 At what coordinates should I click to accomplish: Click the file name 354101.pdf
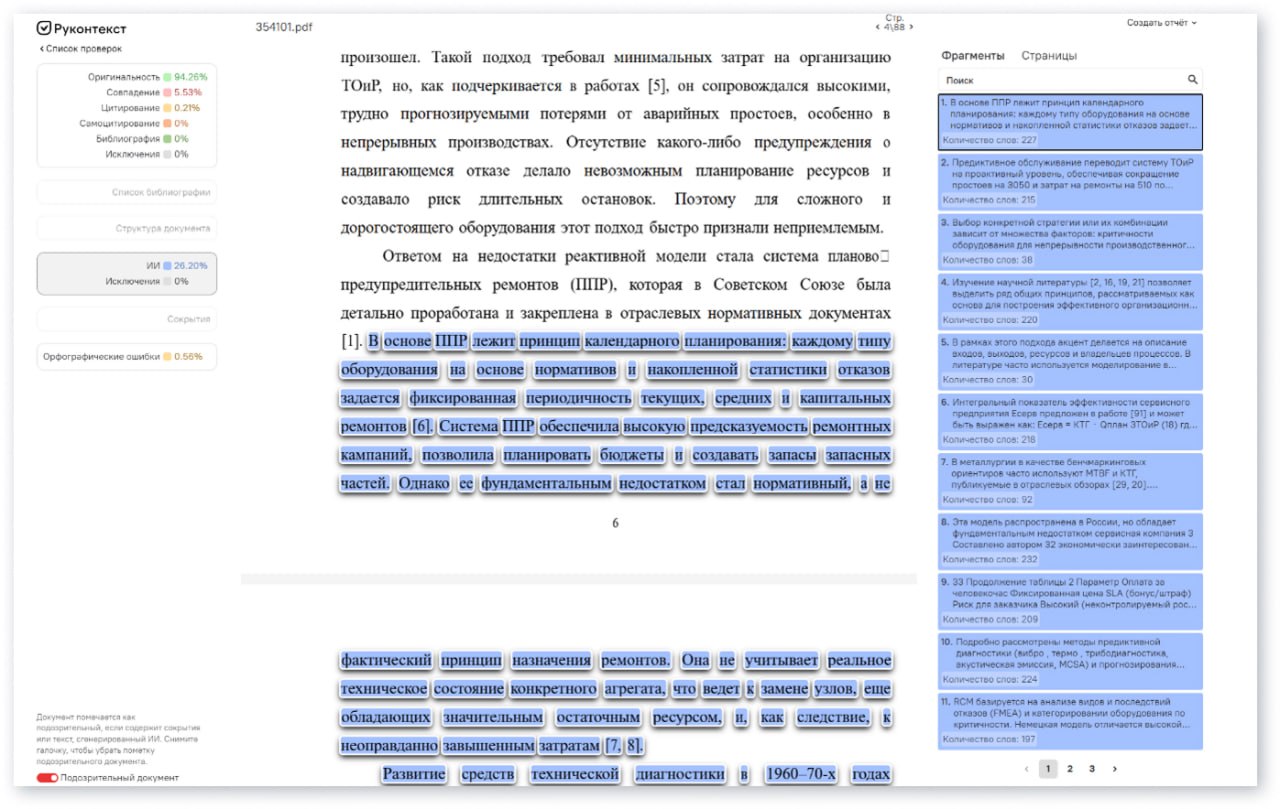[x=284, y=27]
